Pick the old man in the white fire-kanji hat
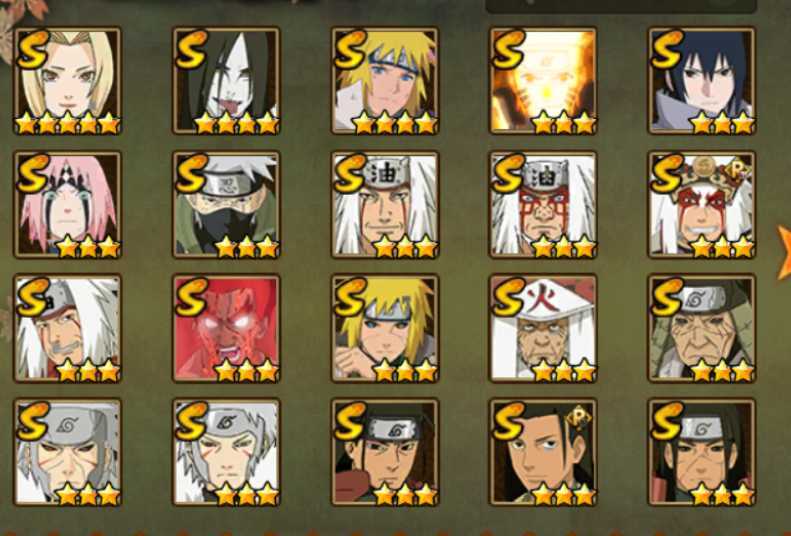791x536 pixels. point(543,328)
